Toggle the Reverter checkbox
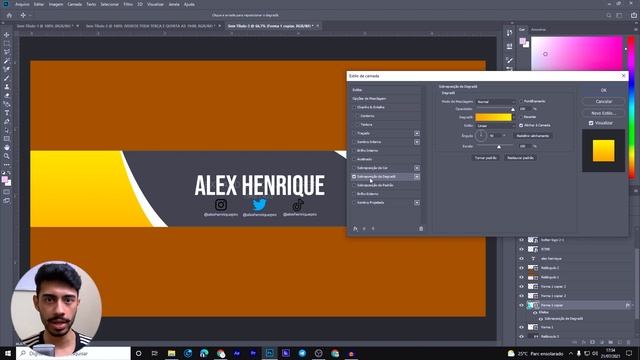Viewport: 640px width, 360px height. click(x=521, y=117)
